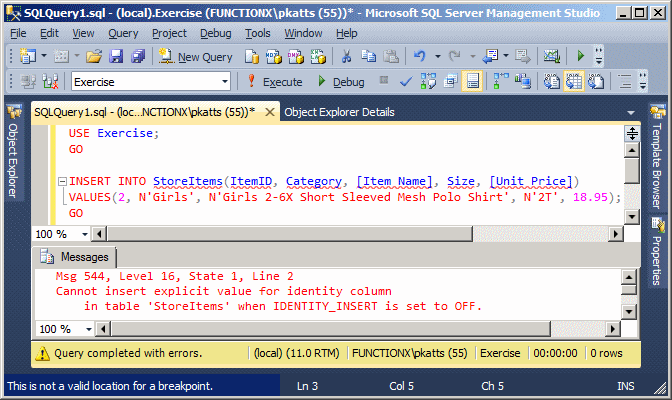Toggle Include Client Statistics
This screenshot has height=400, width=672.
tap(523, 81)
